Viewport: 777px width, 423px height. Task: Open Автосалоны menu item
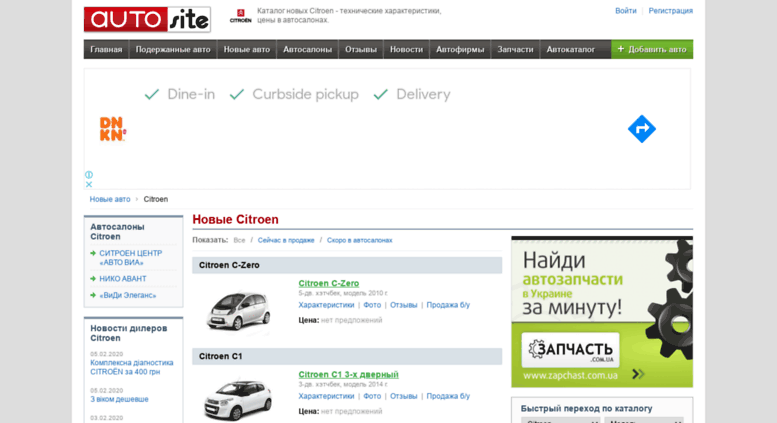(x=307, y=50)
